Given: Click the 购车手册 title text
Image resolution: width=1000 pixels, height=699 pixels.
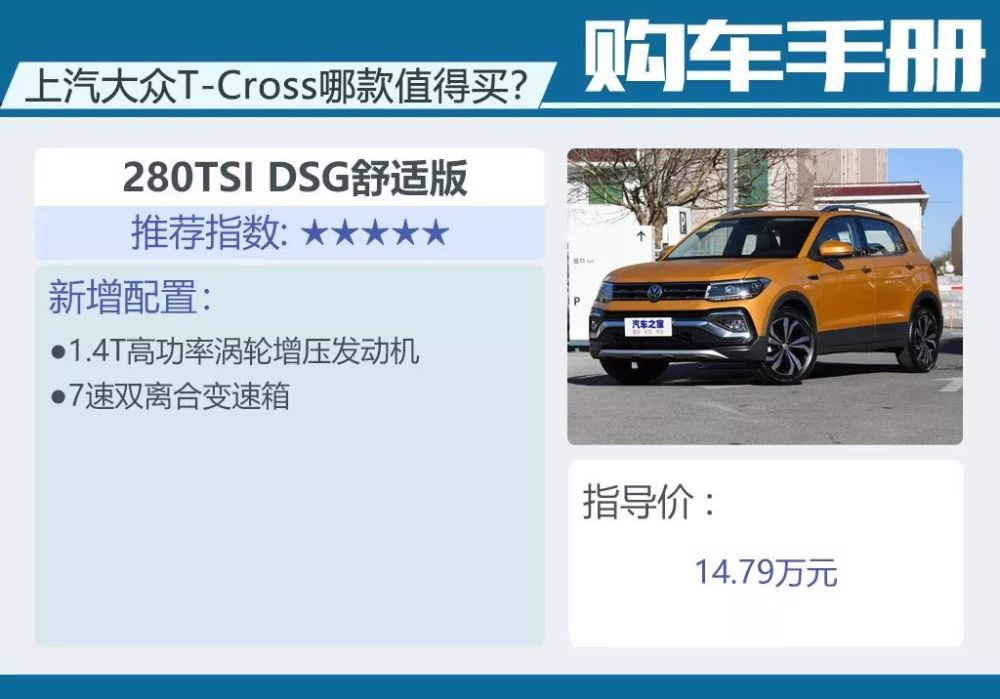Looking at the screenshot, I should point(784,56).
